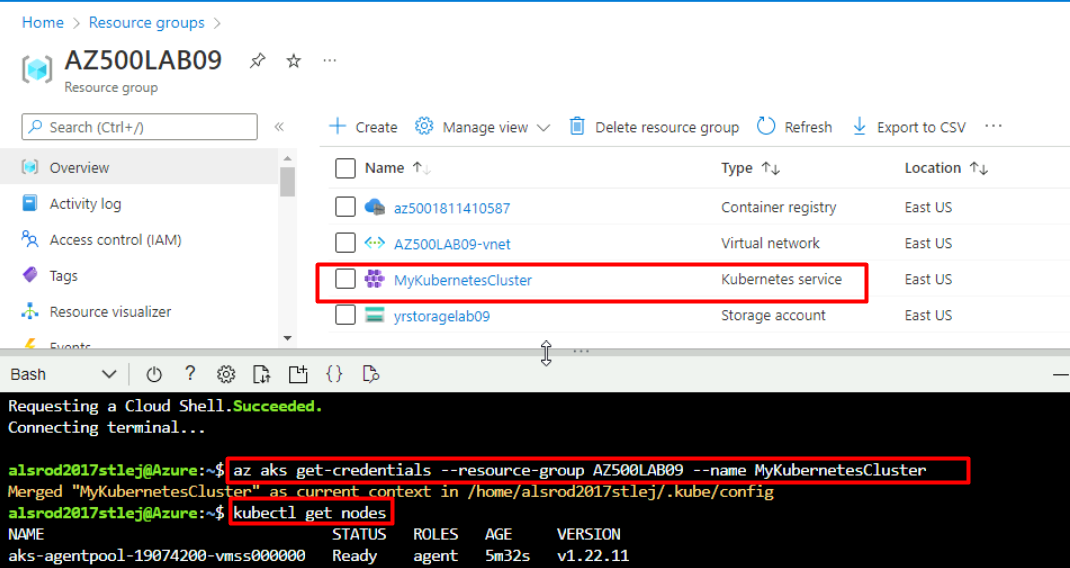Go to Home breadcrumb

[x=42, y=23]
